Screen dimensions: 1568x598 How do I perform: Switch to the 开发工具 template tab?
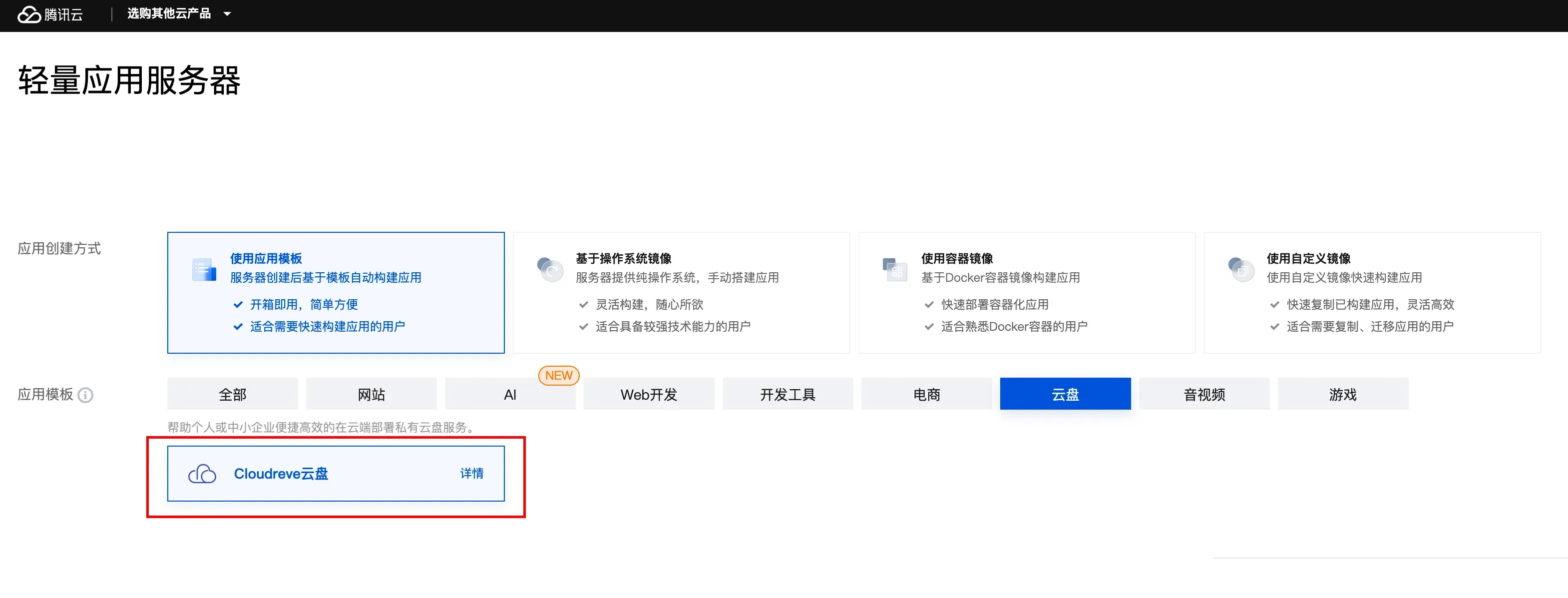(x=787, y=394)
